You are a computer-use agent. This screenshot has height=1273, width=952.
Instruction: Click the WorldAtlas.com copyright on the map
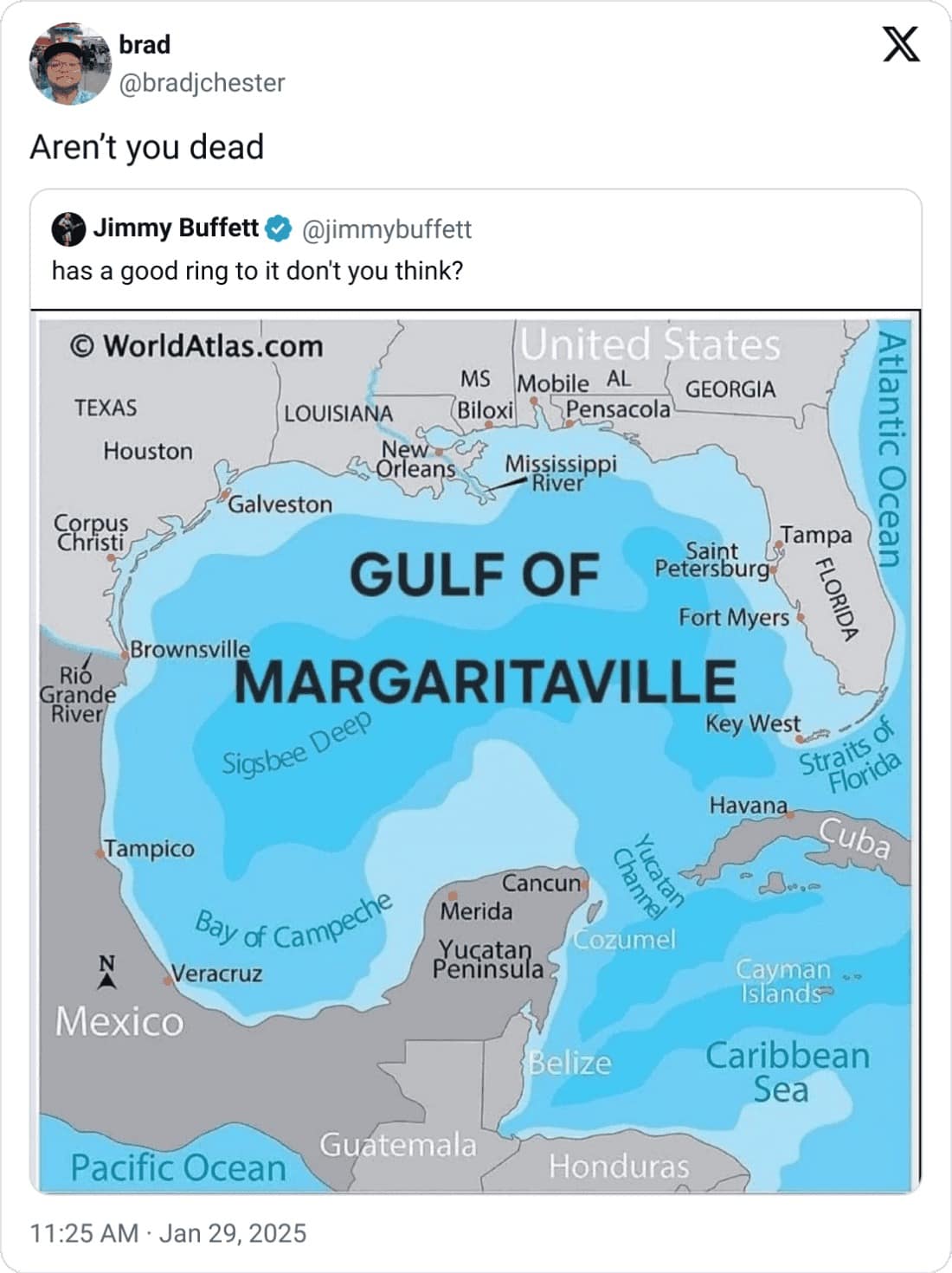pyautogui.click(x=196, y=346)
